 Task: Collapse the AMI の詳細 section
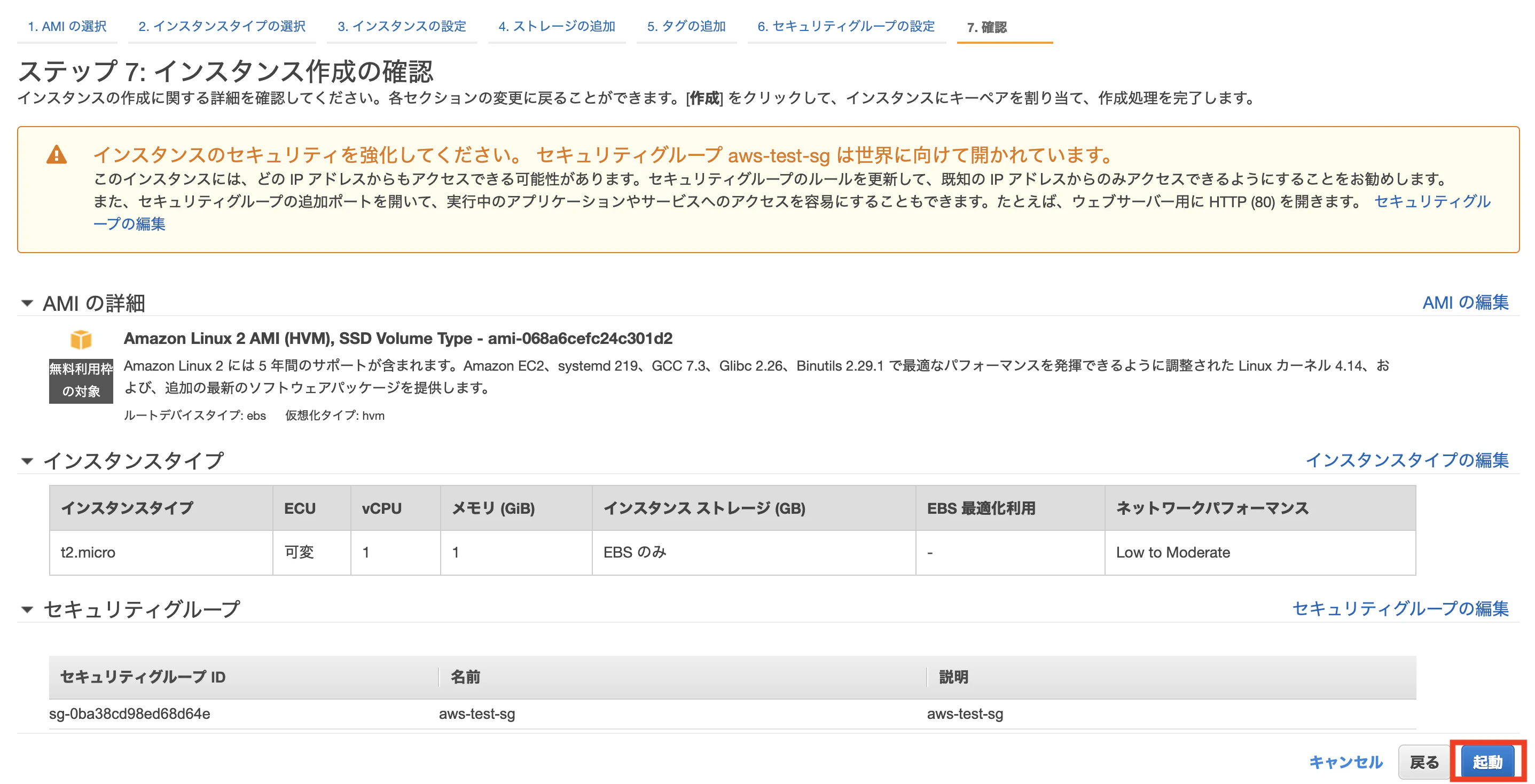pos(27,303)
